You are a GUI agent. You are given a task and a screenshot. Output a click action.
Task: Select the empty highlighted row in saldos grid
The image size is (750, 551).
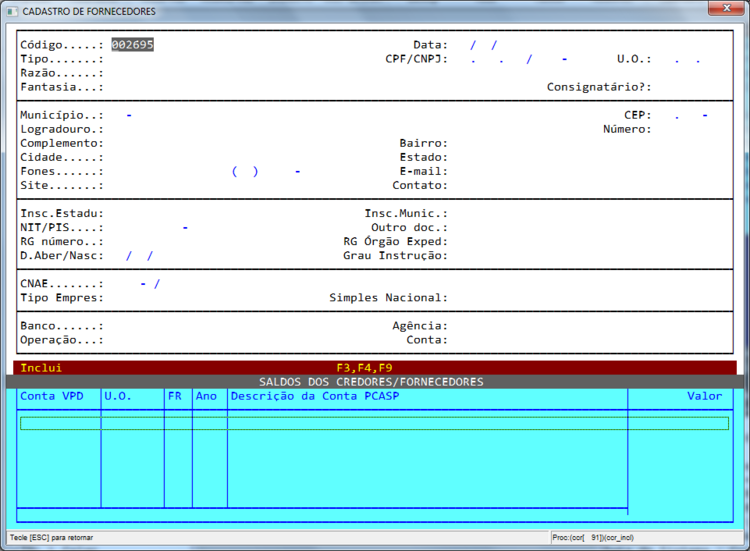coord(375,423)
